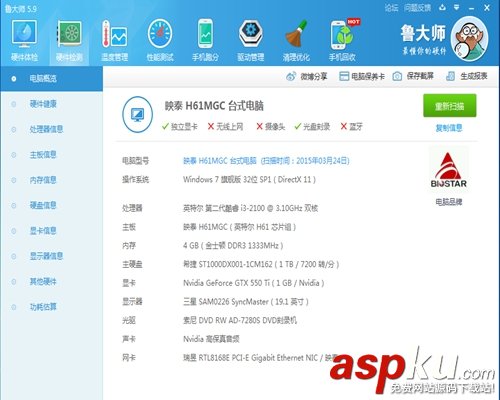
Task: Click 复制信息 copy info link
Action: [x=449, y=128]
